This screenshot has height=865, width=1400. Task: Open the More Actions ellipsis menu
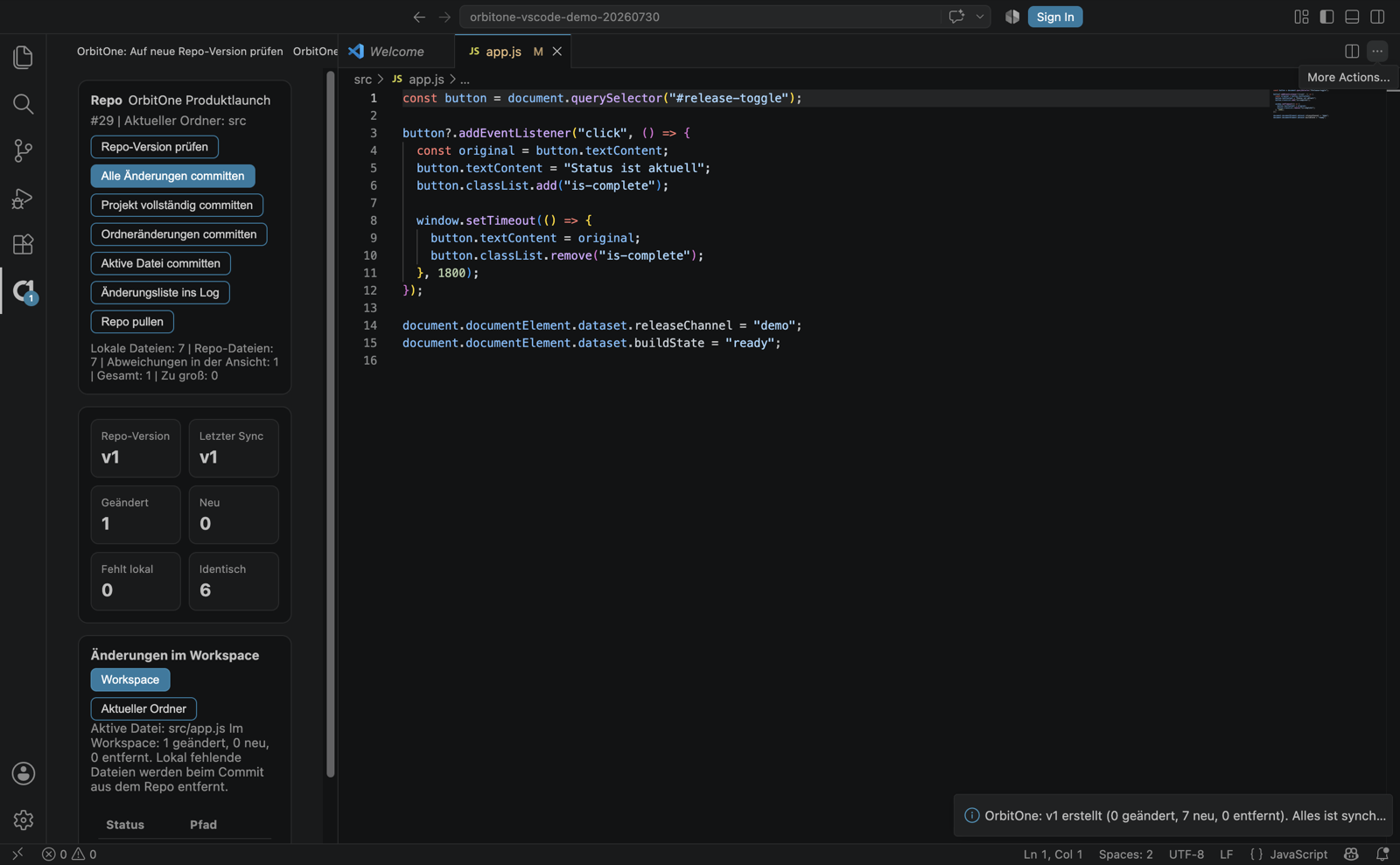tap(1377, 51)
